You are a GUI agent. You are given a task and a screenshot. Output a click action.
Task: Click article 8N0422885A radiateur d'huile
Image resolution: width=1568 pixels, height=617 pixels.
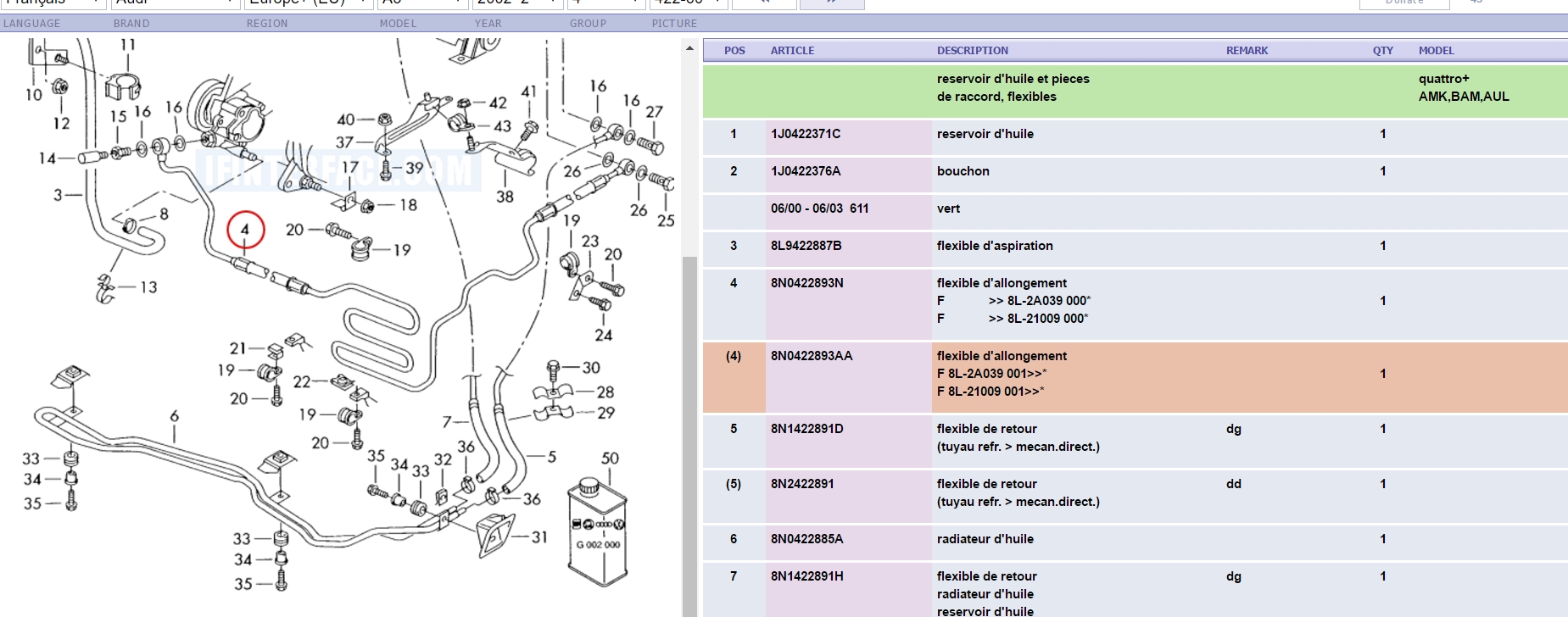point(806,539)
